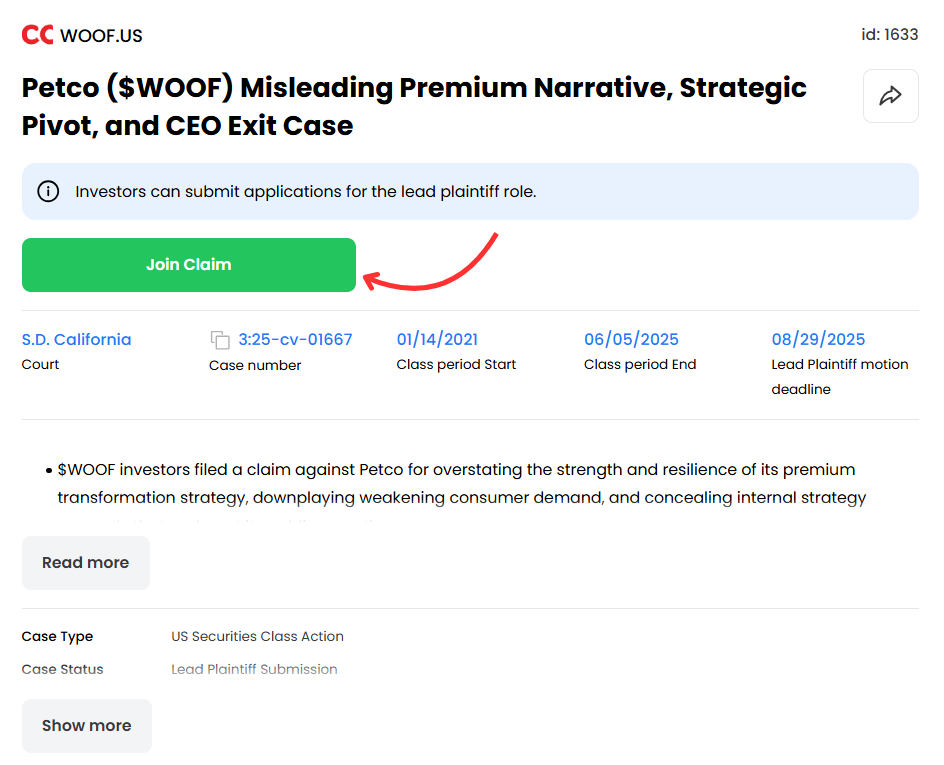Click the share arrow icon
Image resolution: width=944 pixels, height=765 pixels.
click(890, 96)
